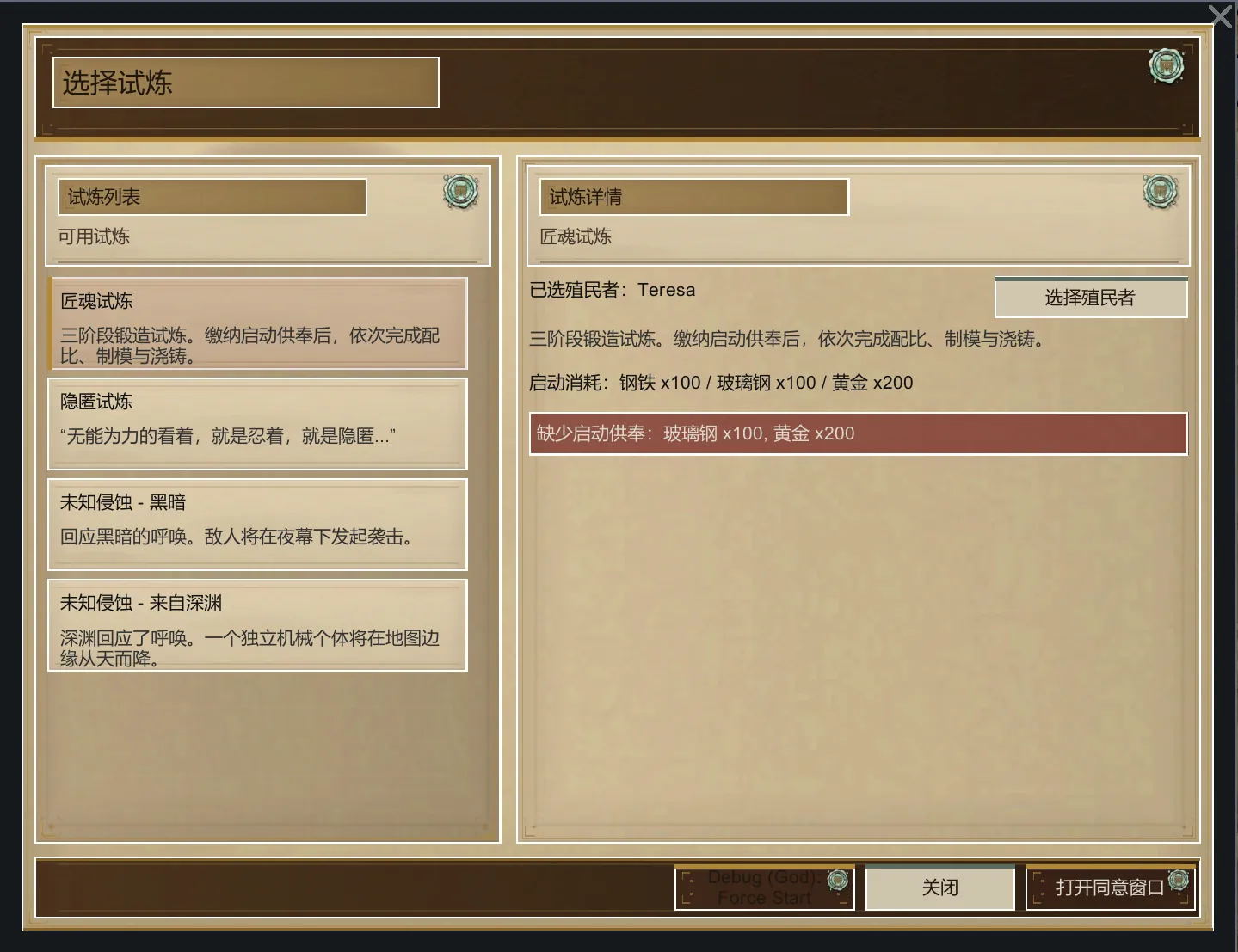Choose the 未知侵蚀 - 黑暗 trial
The height and width of the screenshot is (952, 1238).
[x=257, y=525]
